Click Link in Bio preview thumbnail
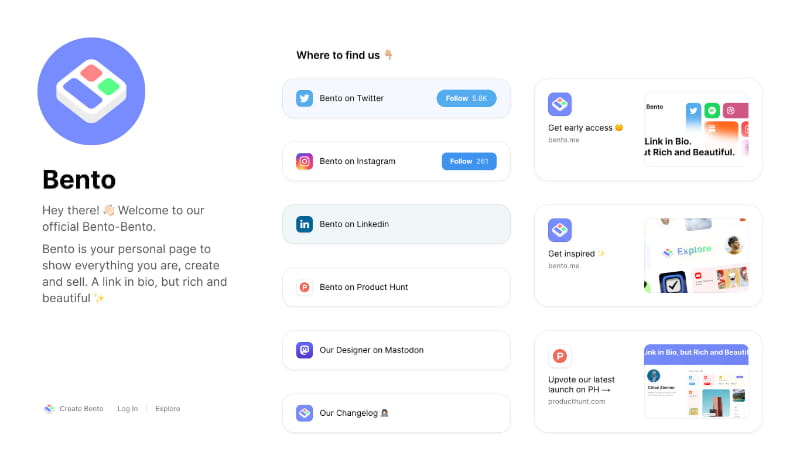The height and width of the screenshot is (449, 800). tap(696, 130)
